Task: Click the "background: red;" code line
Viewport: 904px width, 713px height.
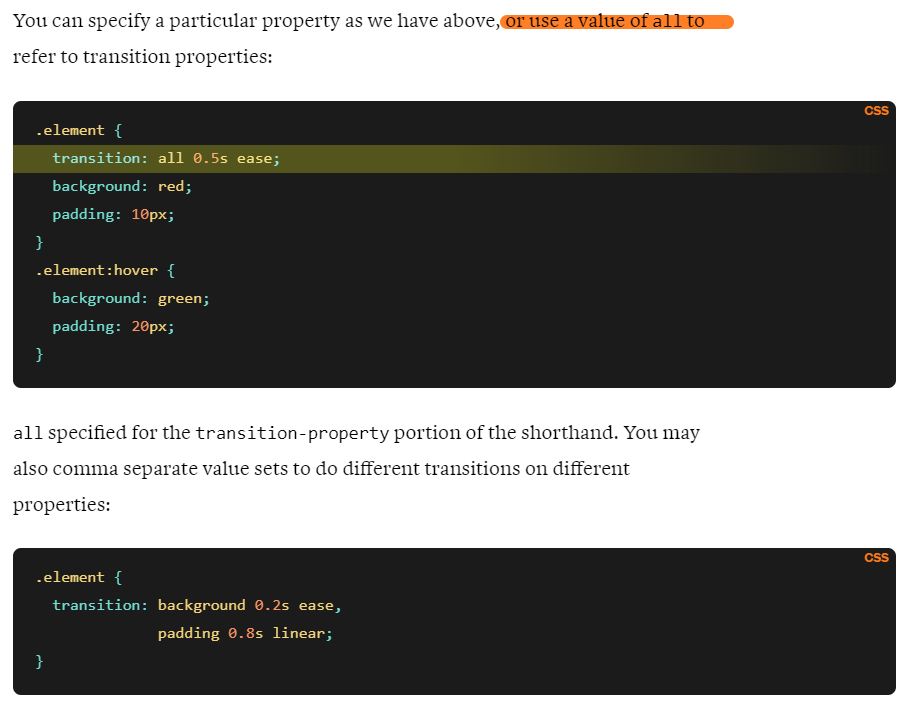Action: (x=121, y=186)
